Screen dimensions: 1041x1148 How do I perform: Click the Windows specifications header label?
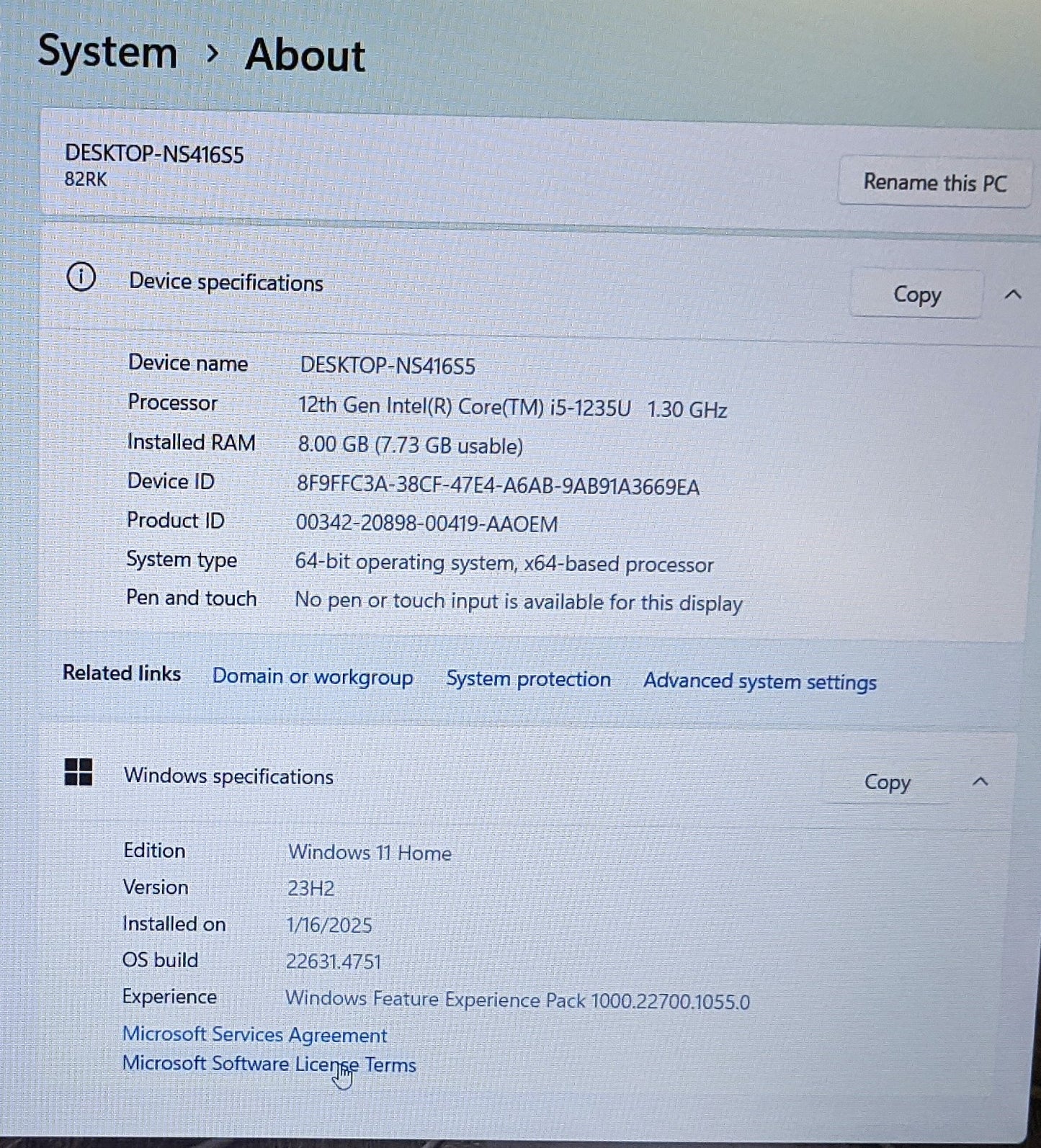pyautogui.click(x=228, y=776)
